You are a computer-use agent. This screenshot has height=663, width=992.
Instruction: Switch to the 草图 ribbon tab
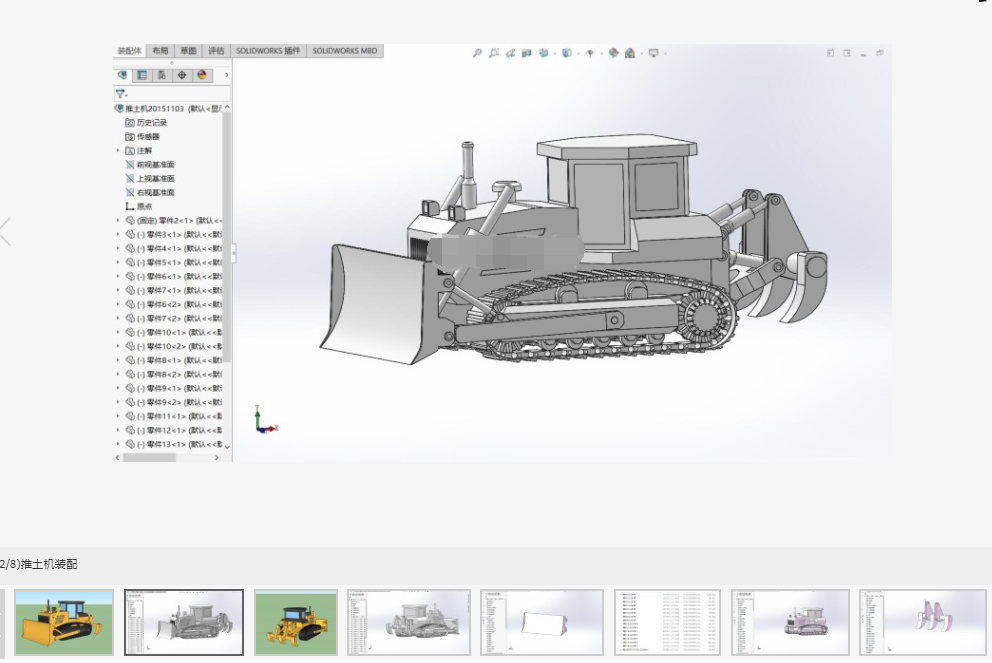[x=188, y=51]
